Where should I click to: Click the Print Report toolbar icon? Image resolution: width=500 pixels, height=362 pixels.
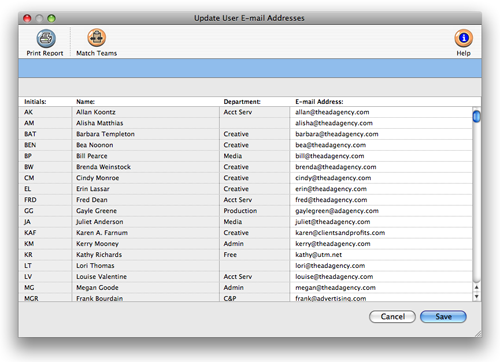pyautogui.click(x=46, y=38)
